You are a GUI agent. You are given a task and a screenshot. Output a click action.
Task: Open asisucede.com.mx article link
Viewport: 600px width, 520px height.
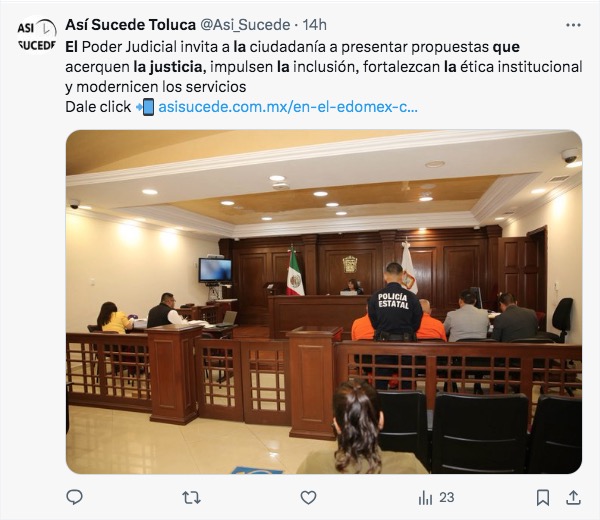coord(288,107)
